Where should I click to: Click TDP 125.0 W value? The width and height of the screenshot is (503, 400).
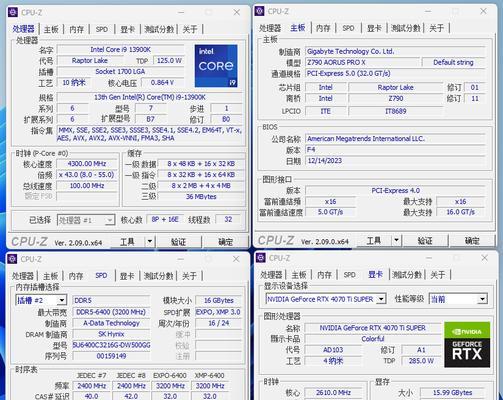point(169,61)
